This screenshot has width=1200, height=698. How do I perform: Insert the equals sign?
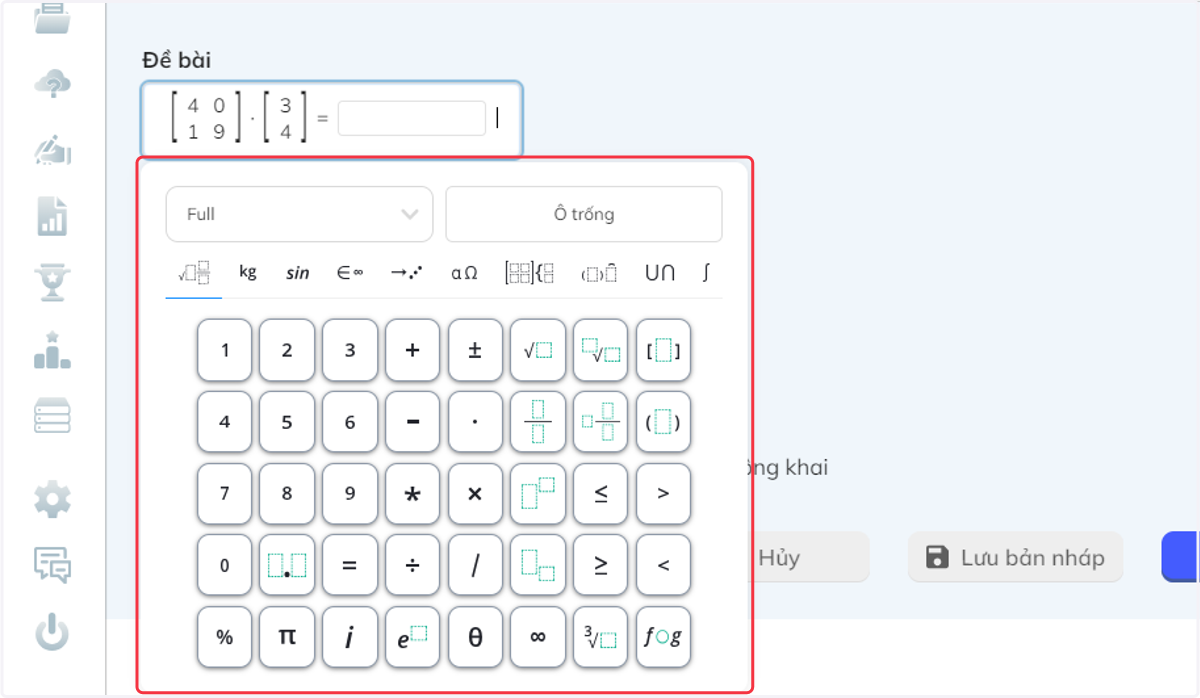350,565
